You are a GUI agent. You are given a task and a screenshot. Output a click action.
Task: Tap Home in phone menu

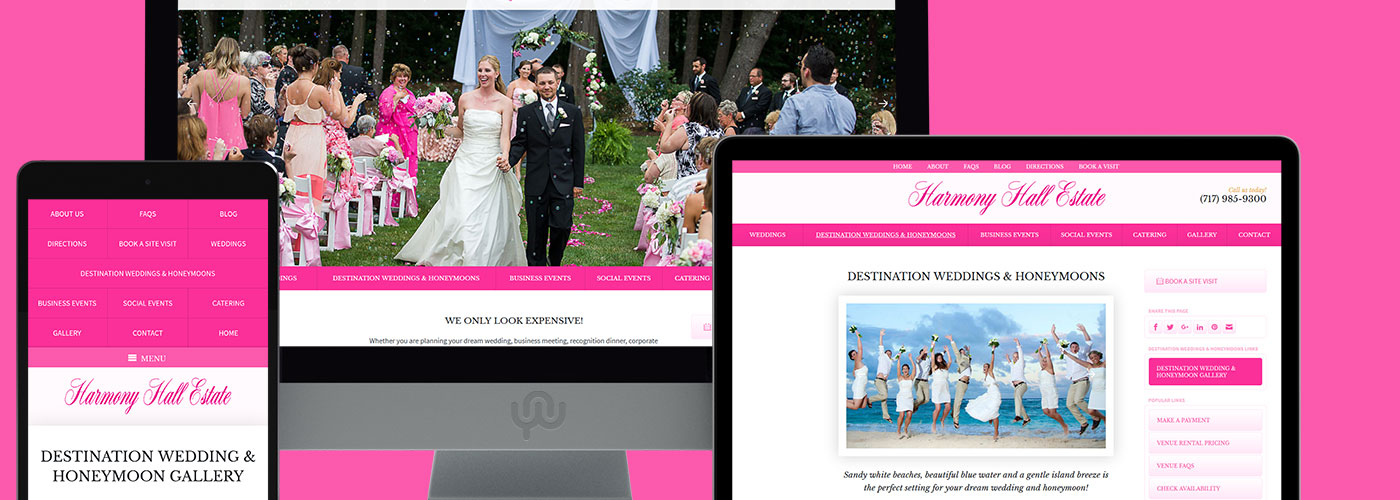(x=228, y=333)
